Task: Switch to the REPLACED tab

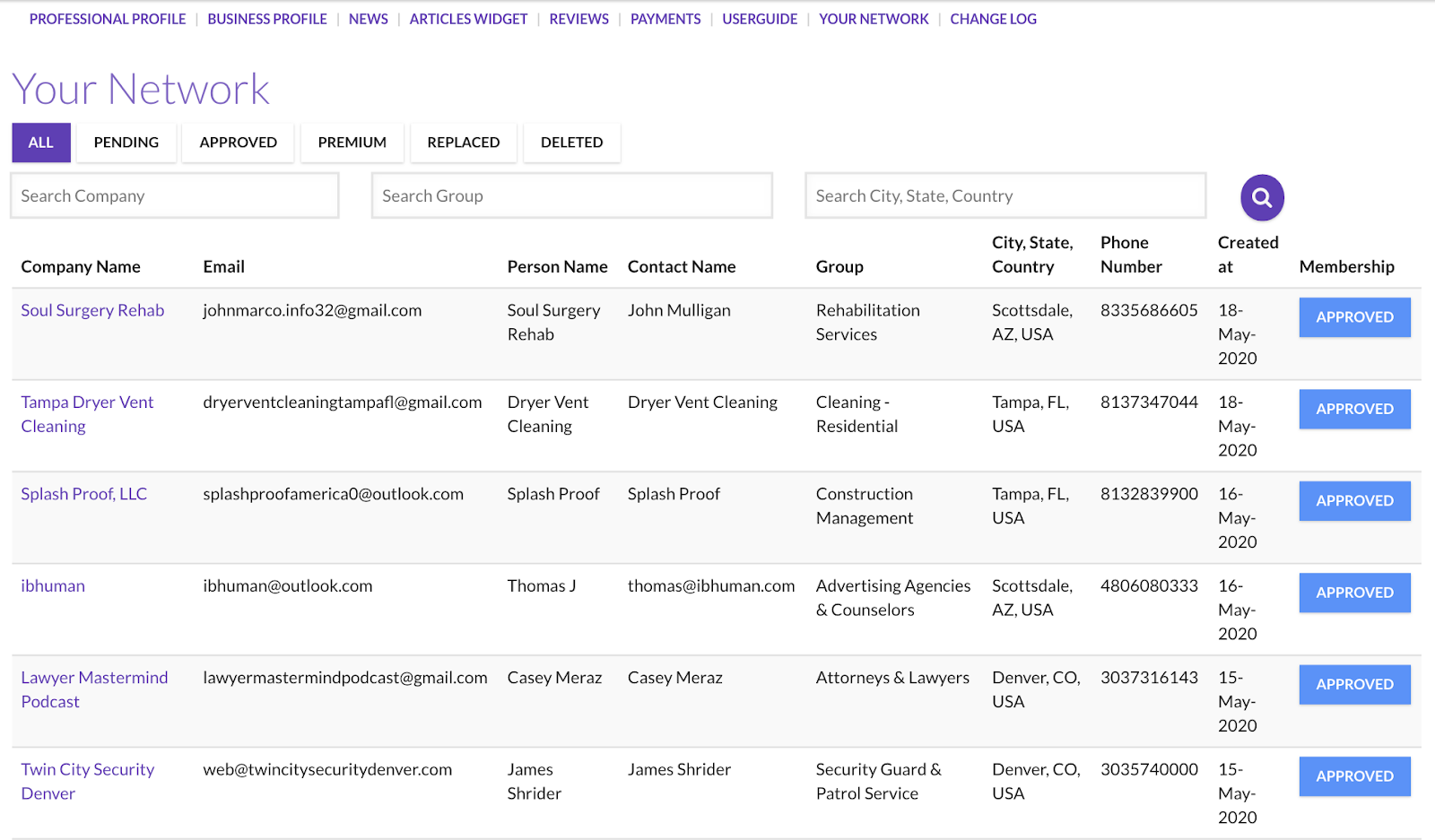Action: (464, 143)
